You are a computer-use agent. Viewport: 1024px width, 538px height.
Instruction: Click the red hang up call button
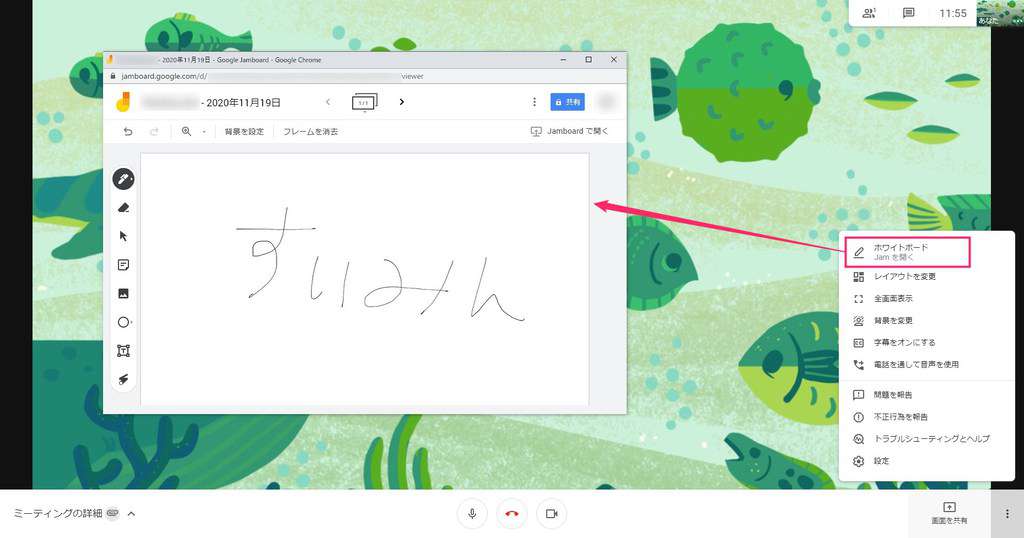click(511, 513)
